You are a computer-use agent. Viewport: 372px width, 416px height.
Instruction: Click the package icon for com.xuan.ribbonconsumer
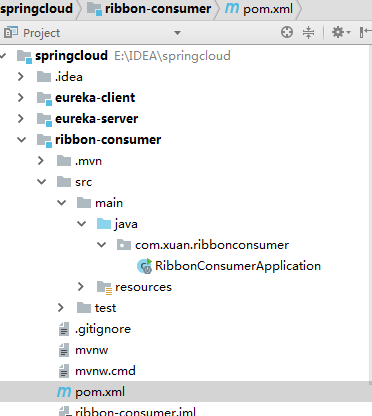click(124, 245)
